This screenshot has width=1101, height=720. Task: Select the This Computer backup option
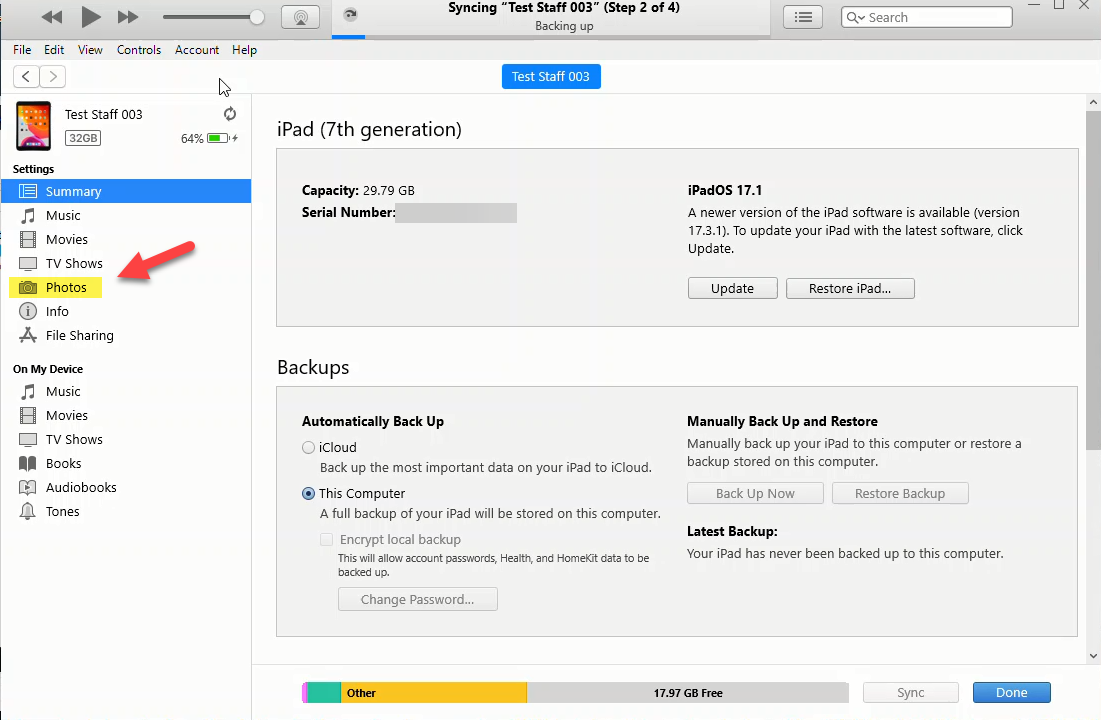tap(309, 494)
